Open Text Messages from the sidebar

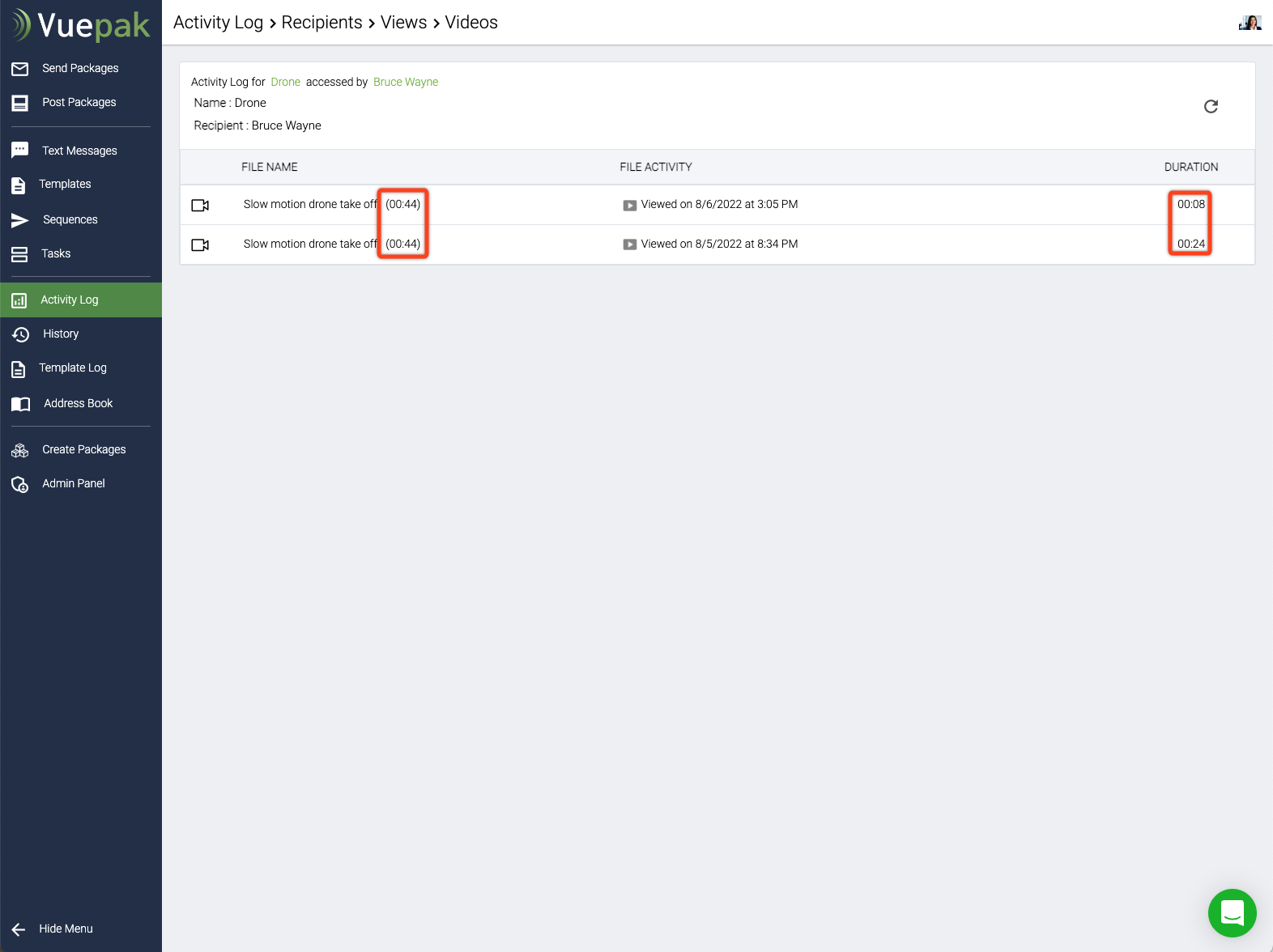point(79,151)
